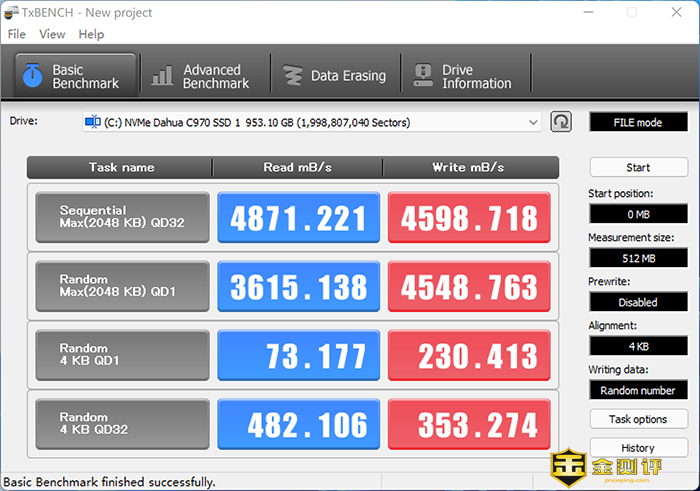Click the eraser icon on Data Erasing
The height and width of the screenshot is (491, 700).
click(292, 76)
